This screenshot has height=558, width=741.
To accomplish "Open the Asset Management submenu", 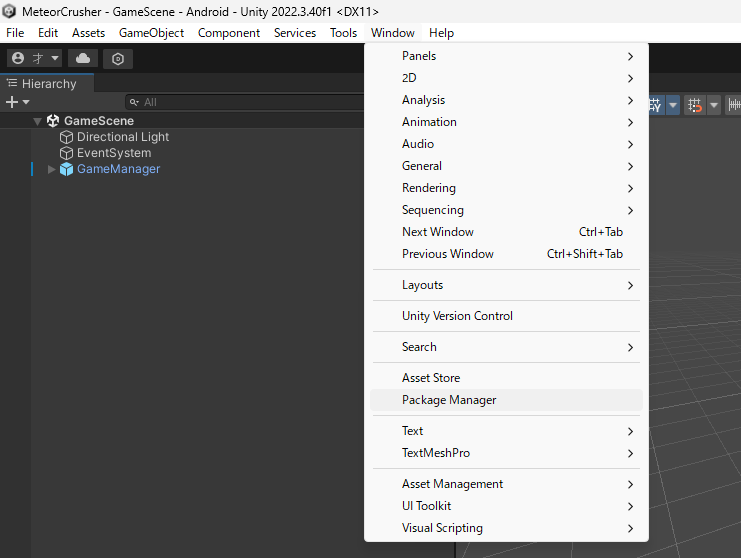I will click(506, 484).
